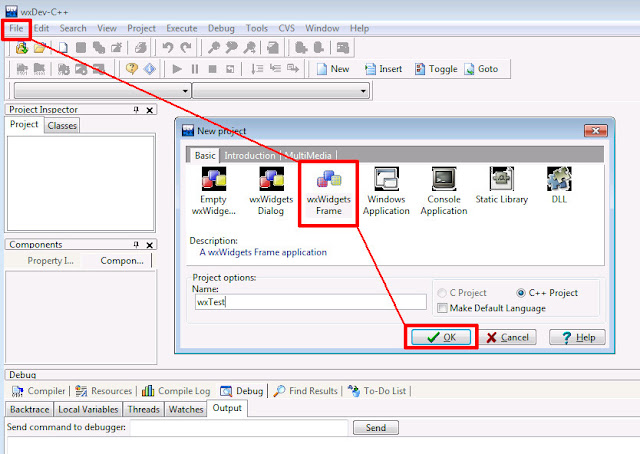Click the redo arrow icon

[186, 48]
